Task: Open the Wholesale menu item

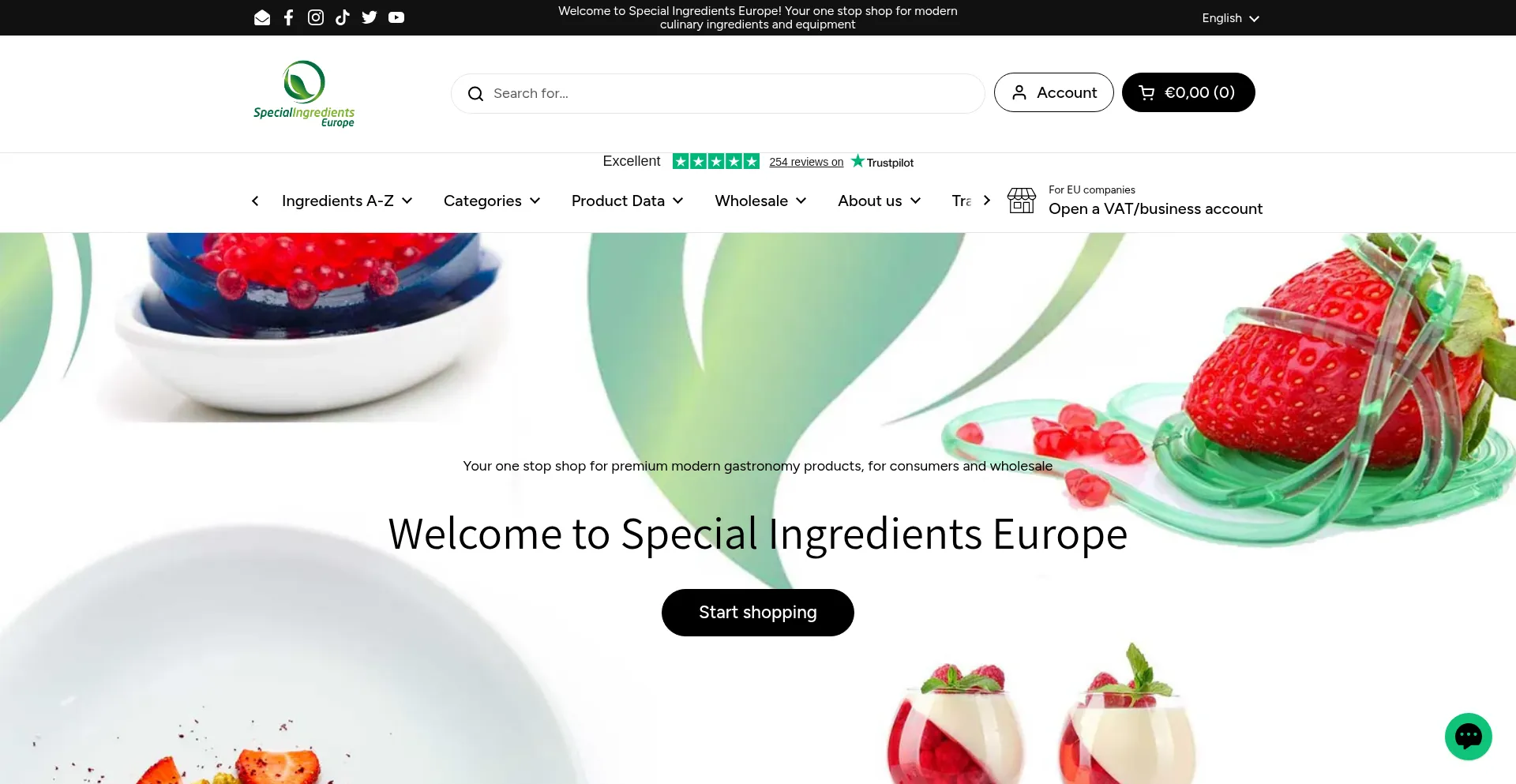Action: [760, 201]
